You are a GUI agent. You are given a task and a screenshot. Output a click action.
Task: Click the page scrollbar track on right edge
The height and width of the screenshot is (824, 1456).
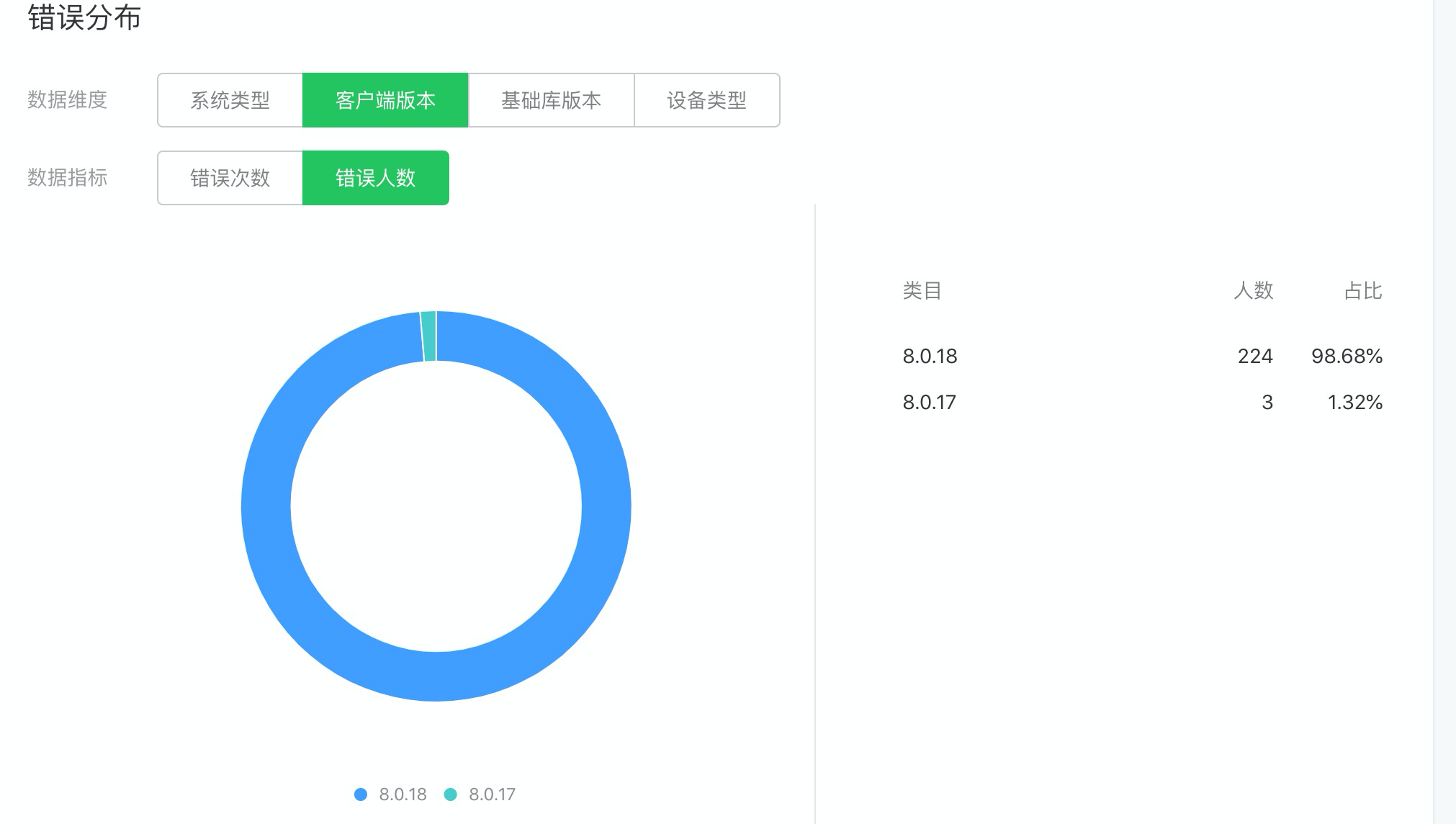(x=1444, y=432)
